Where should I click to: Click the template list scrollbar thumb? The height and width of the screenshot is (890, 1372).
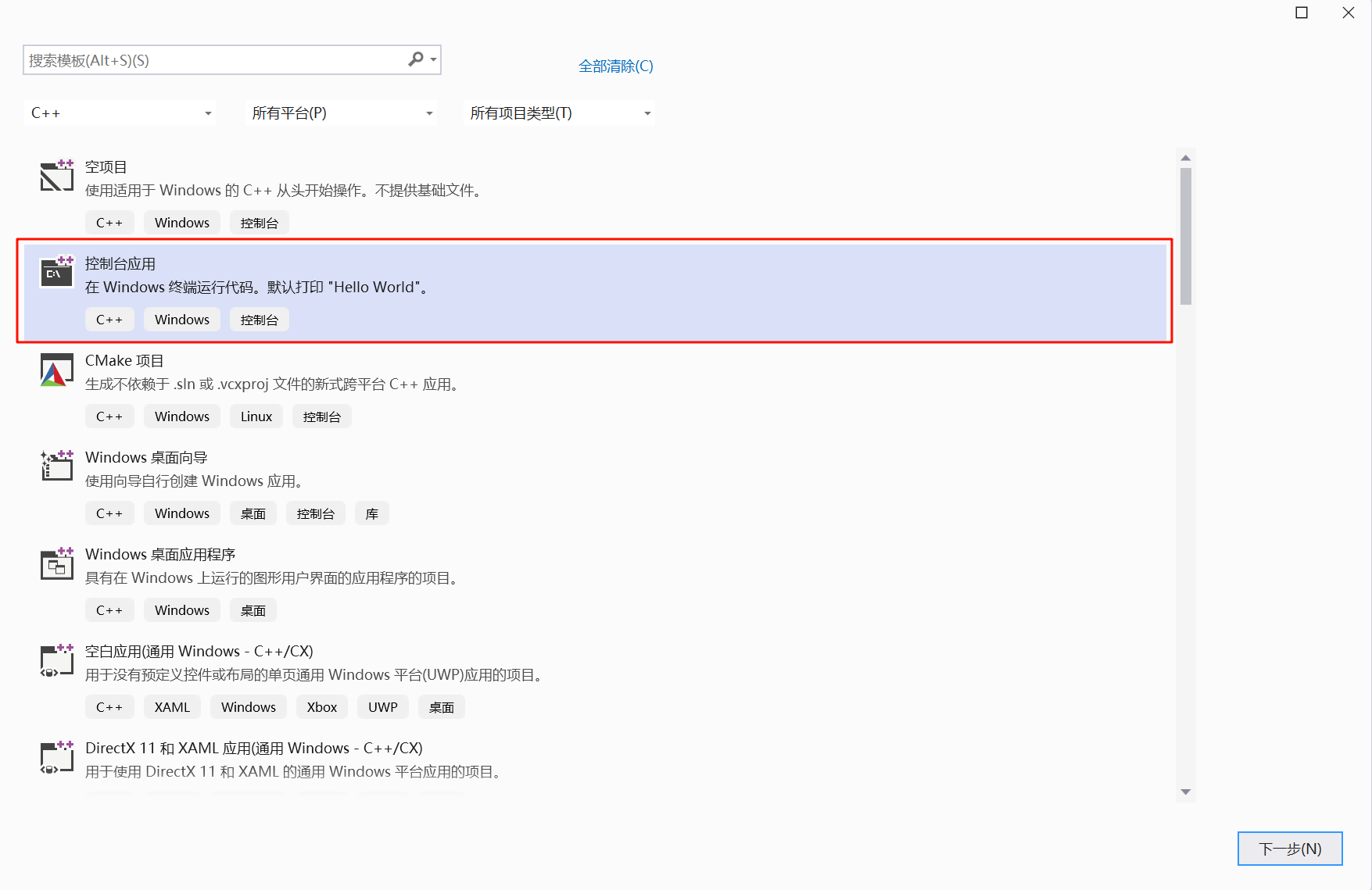(1185, 236)
